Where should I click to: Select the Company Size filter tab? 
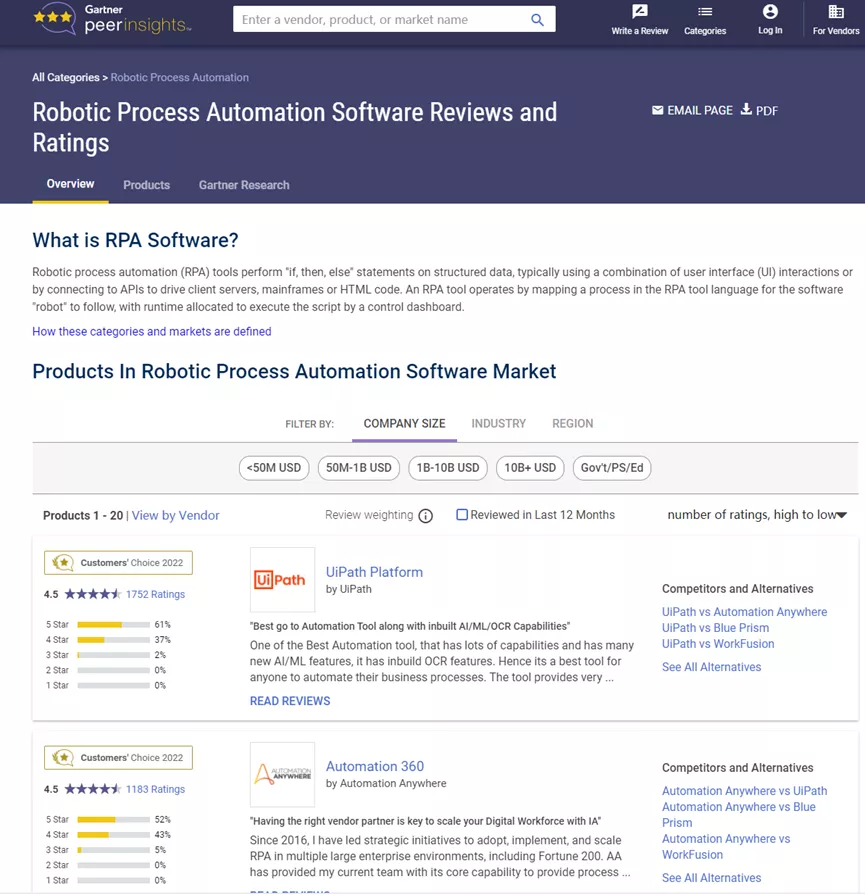[404, 424]
